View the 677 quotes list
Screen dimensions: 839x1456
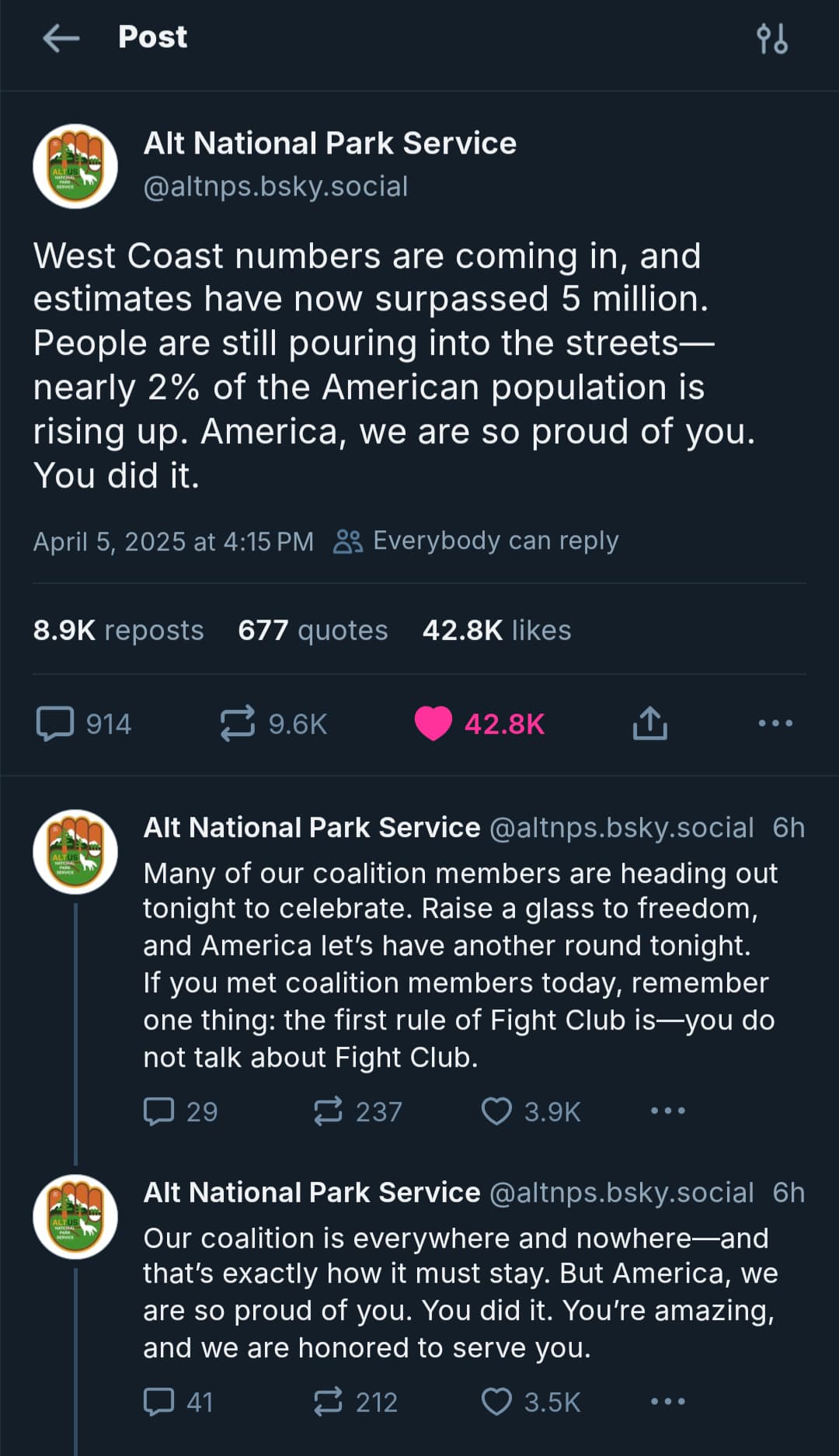tap(312, 630)
